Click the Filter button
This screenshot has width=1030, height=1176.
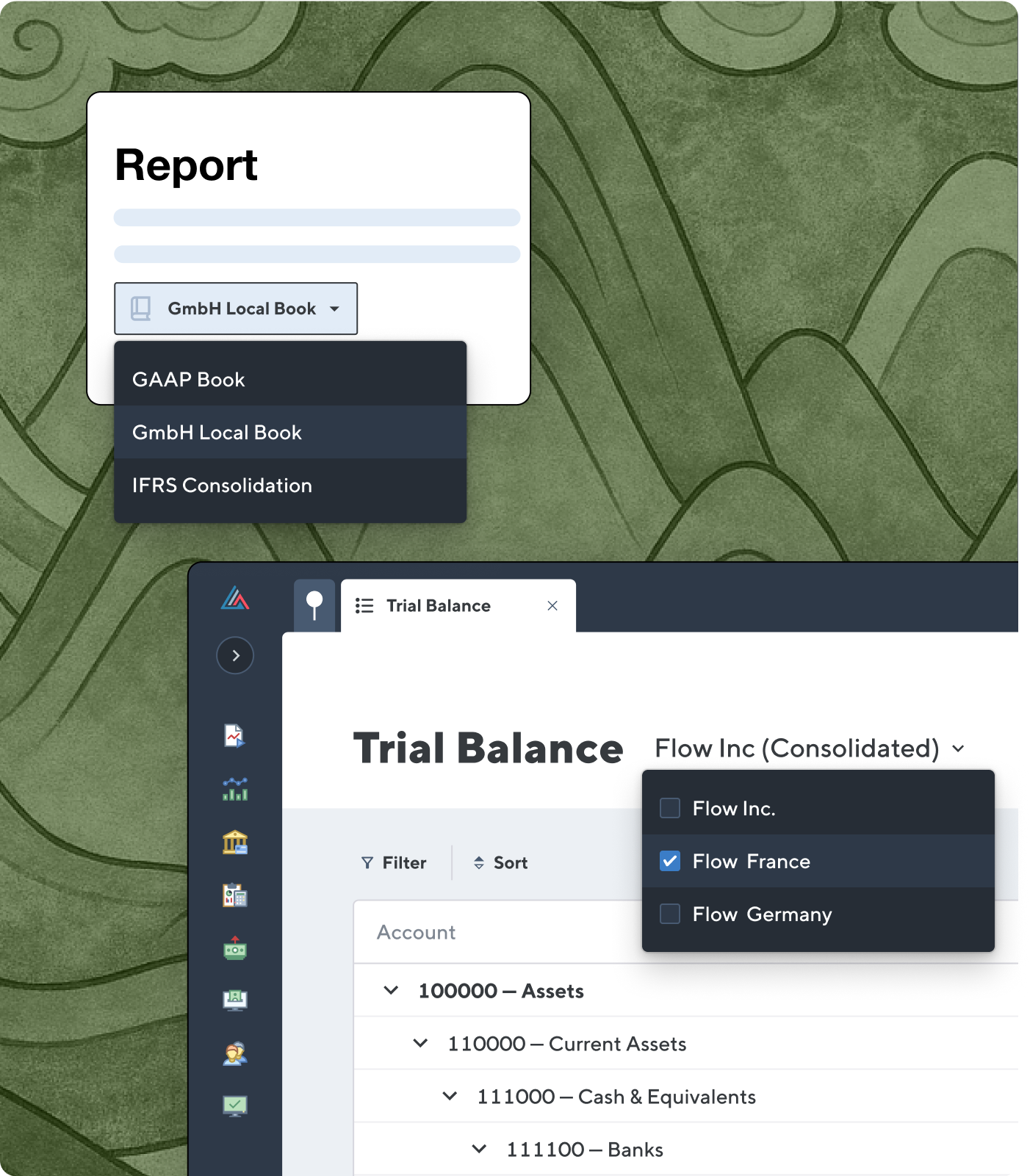(x=394, y=862)
